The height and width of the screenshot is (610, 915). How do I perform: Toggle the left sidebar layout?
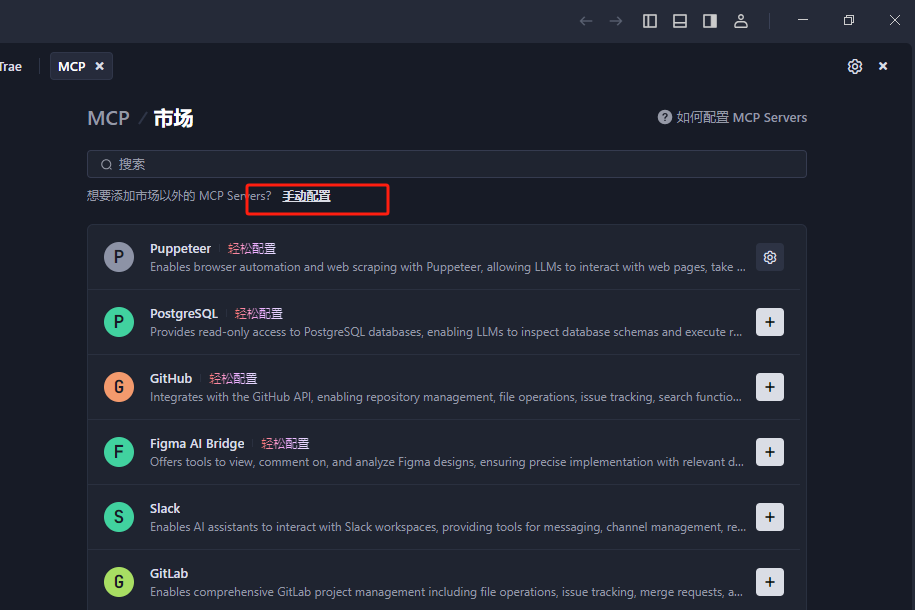coord(650,21)
